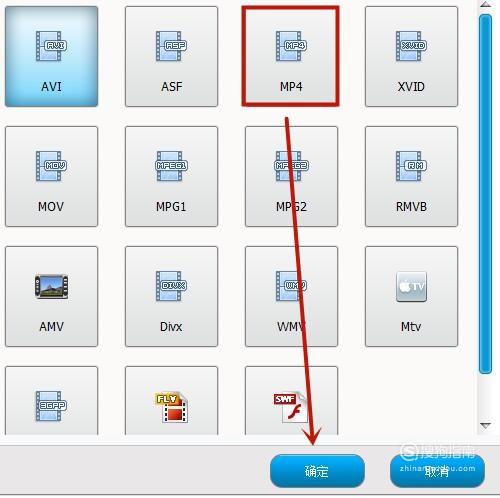Select the AMV format with landscape icon

point(52,296)
